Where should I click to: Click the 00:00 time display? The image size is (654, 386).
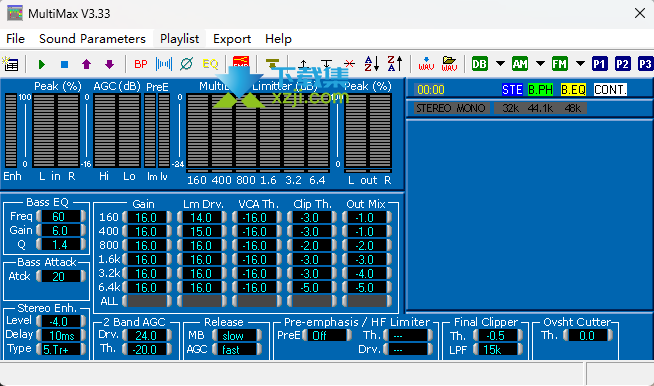tap(431, 90)
